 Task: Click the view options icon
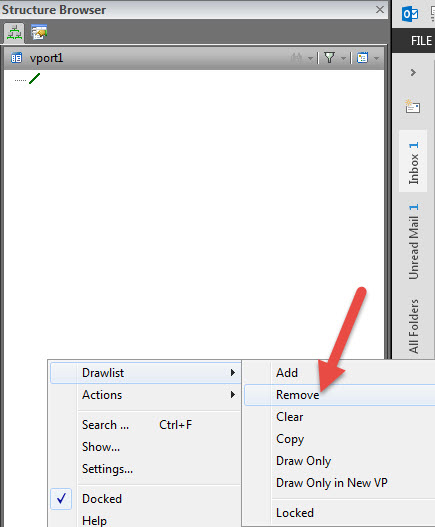pyautogui.click(x=362, y=58)
